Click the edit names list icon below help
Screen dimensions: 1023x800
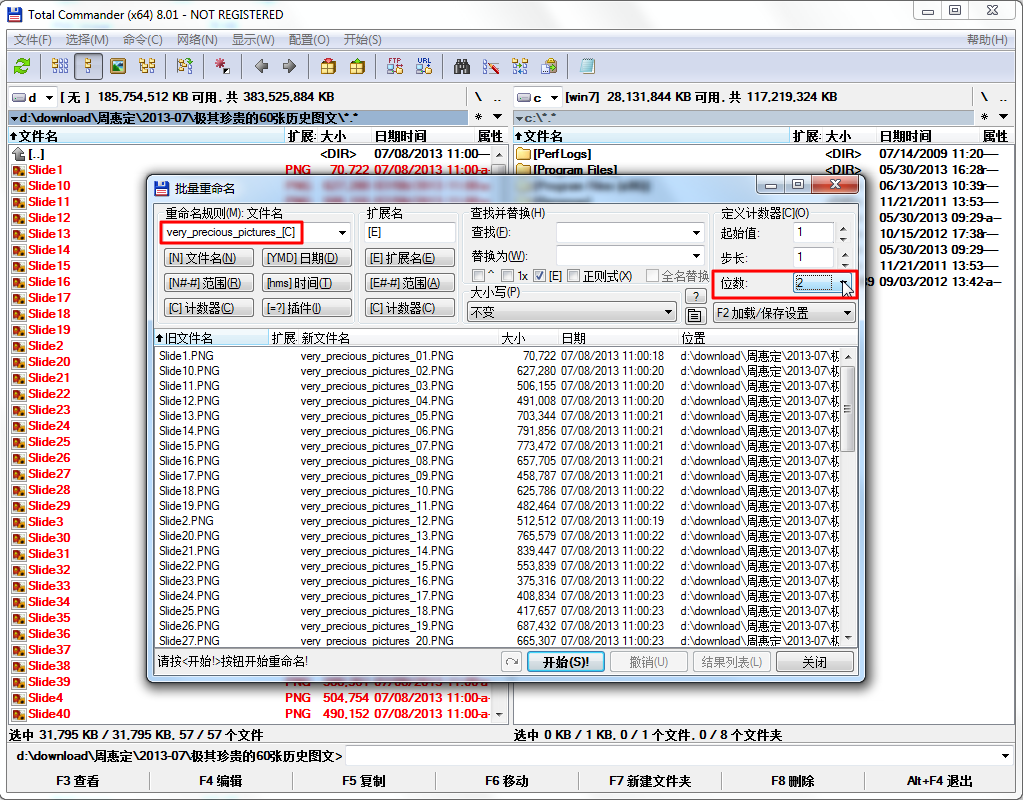[695, 316]
